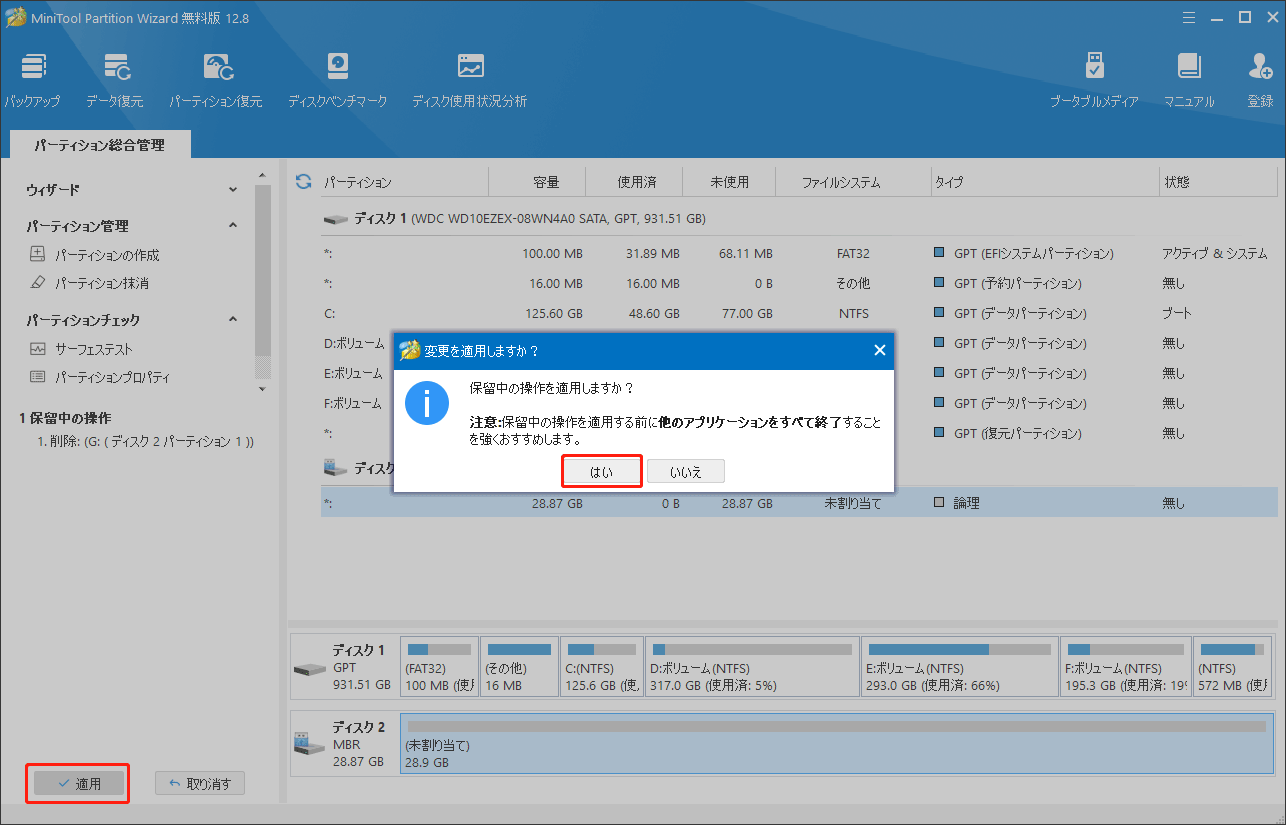
Task: Select E:ボリューム 293.0 GB partition block
Action: pyautogui.click(x=960, y=667)
